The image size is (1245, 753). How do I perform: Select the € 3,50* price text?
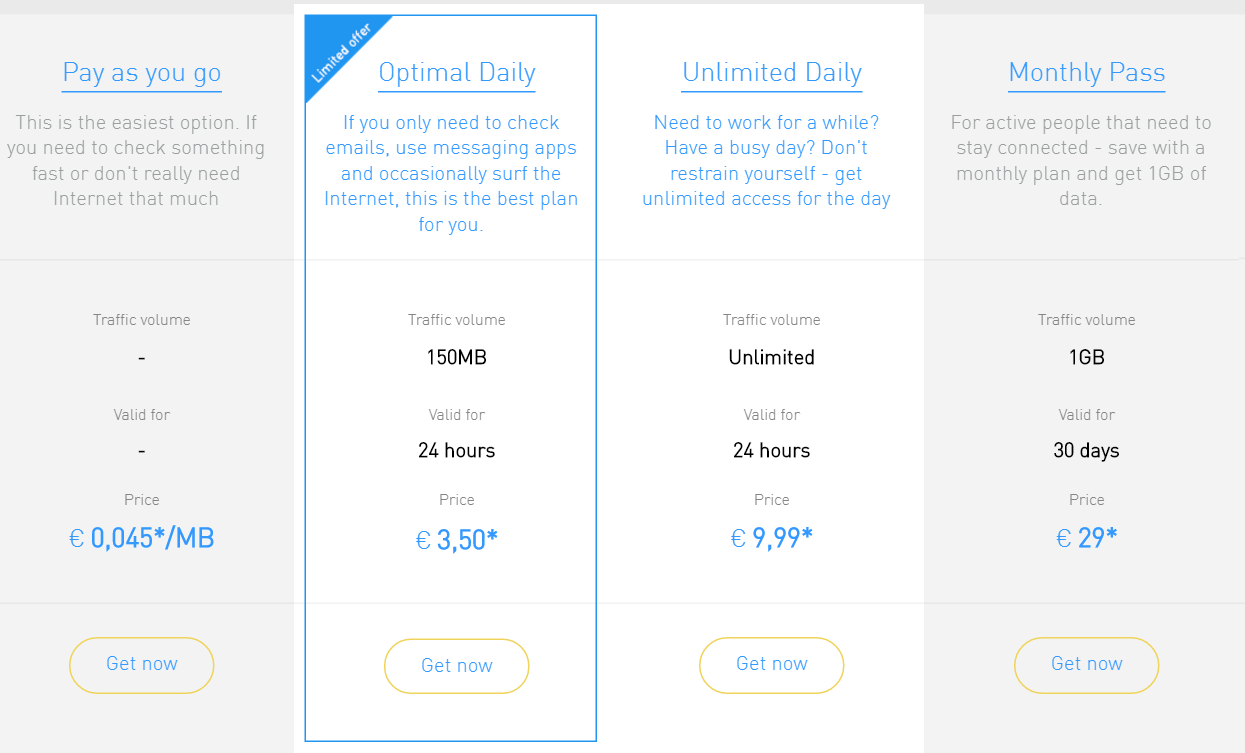tap(457, 540)
